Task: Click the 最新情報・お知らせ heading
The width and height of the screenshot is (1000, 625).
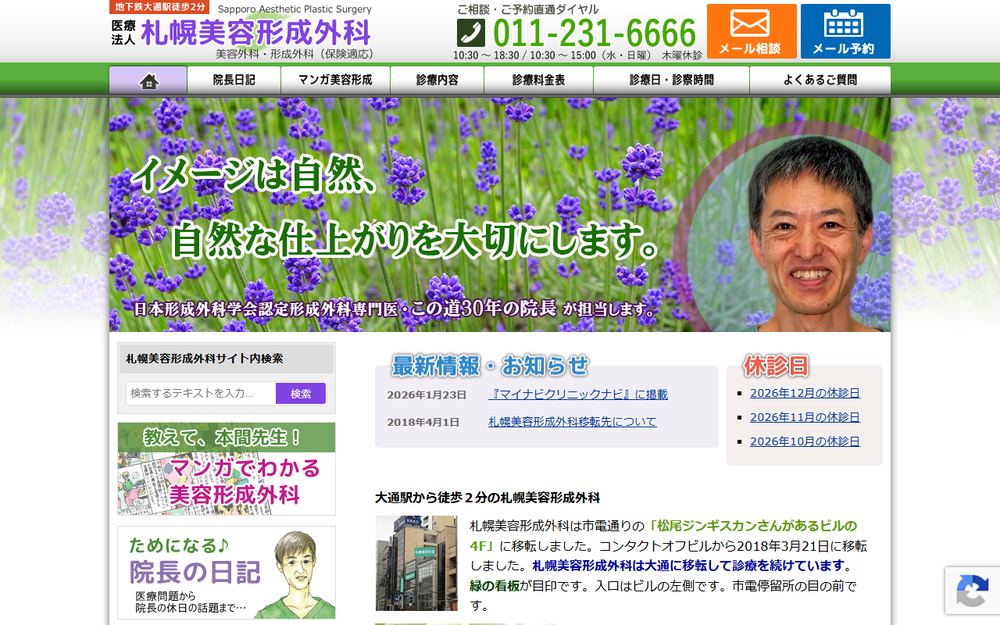Action: click(x=490, y=366)
